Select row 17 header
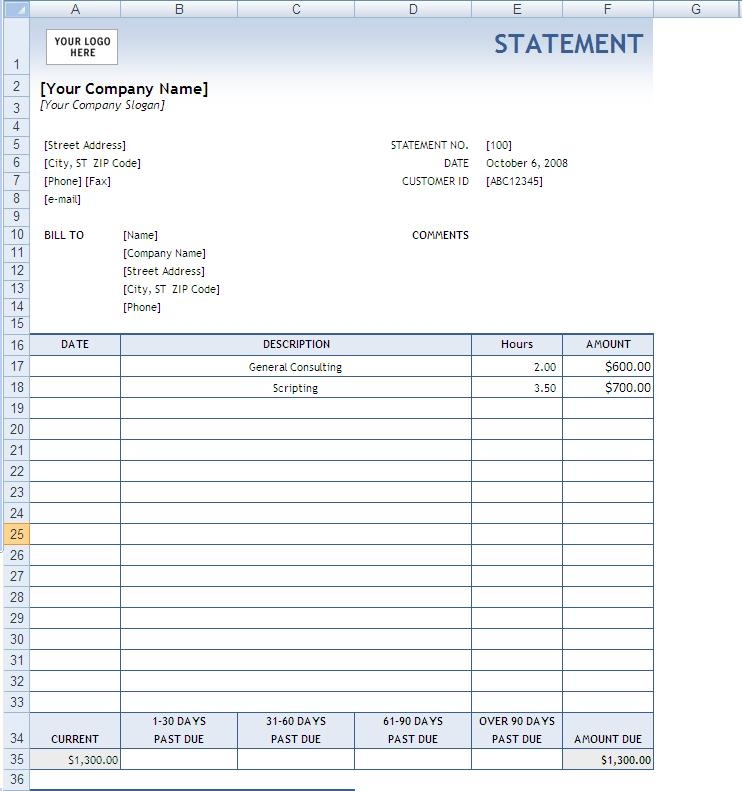 [16, 367]
